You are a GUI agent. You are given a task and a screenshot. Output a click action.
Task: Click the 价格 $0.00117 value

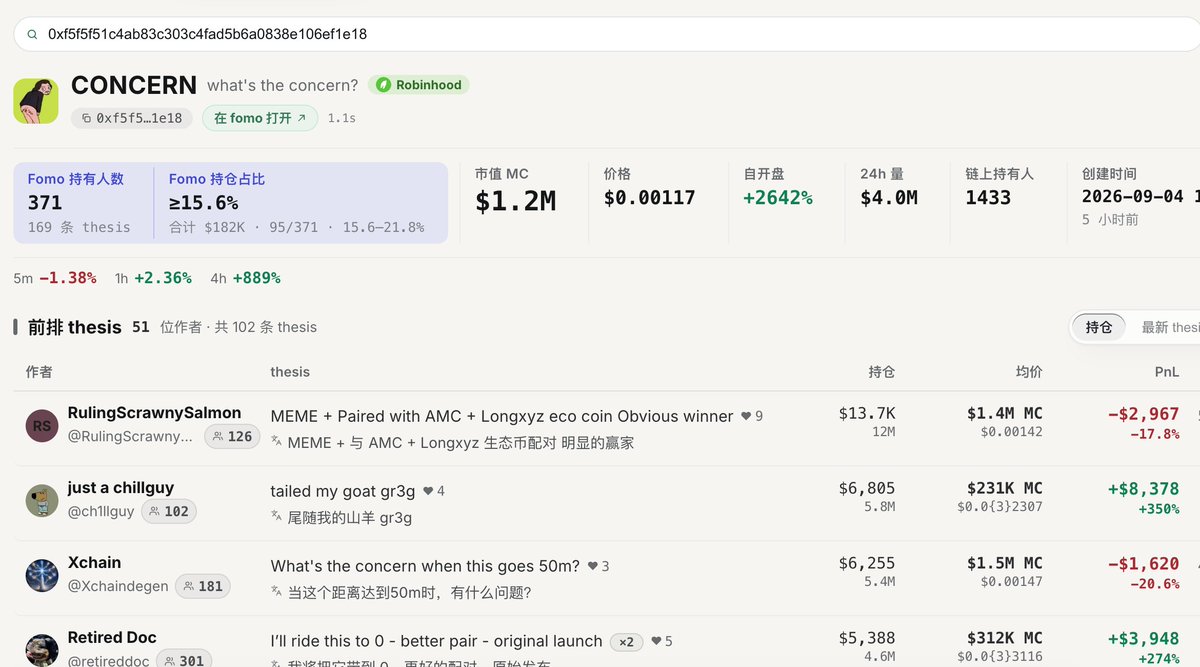point(649,198)
